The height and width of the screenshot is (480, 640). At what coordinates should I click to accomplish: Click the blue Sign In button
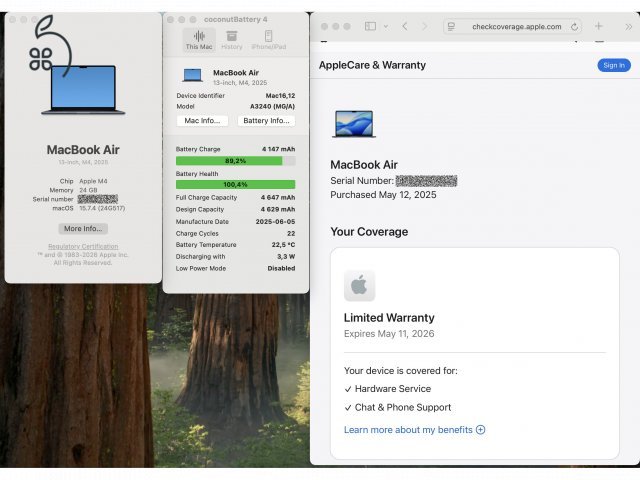pos(614,65)
